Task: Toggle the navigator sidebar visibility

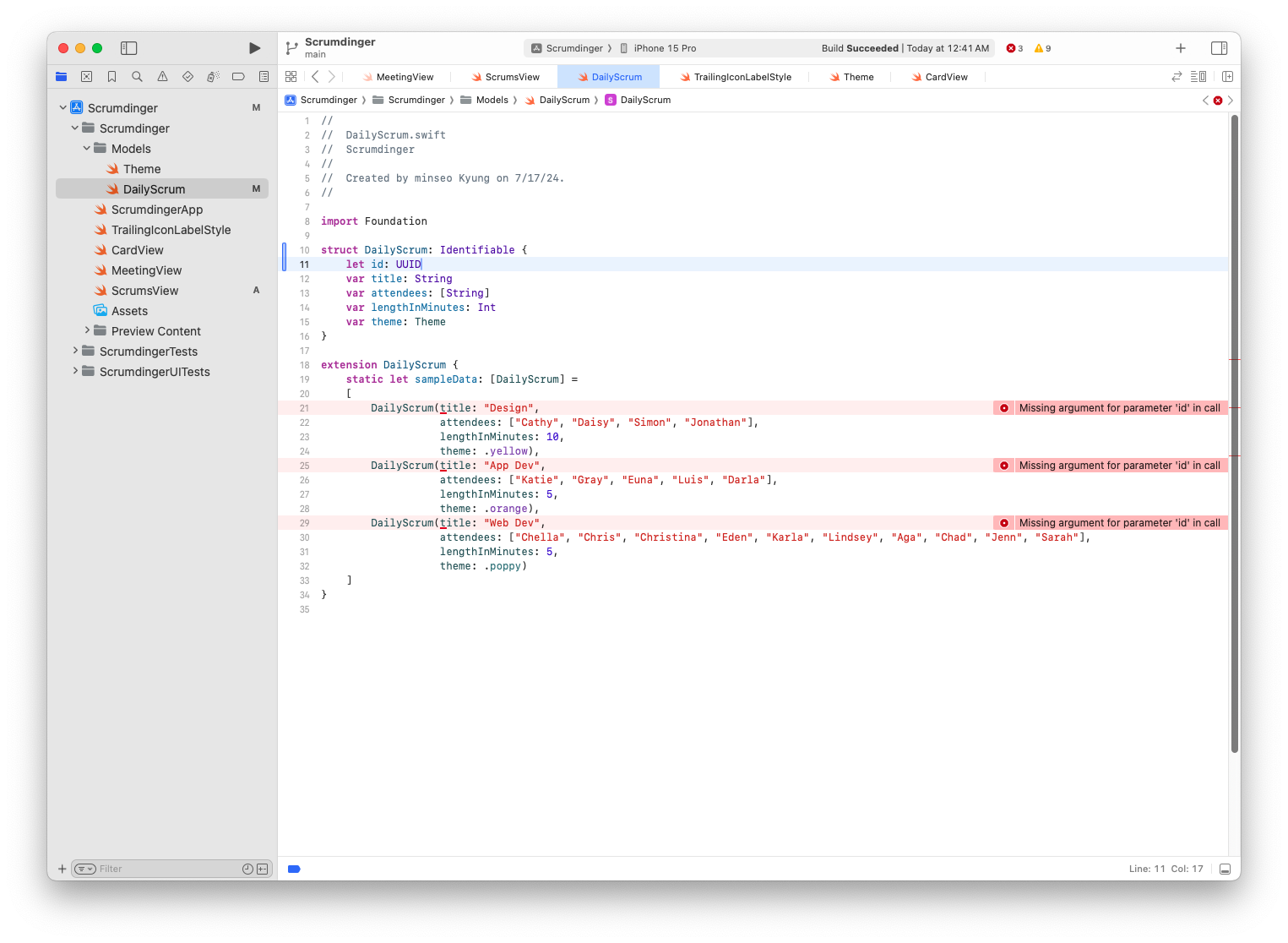Action: coord(129,48)
